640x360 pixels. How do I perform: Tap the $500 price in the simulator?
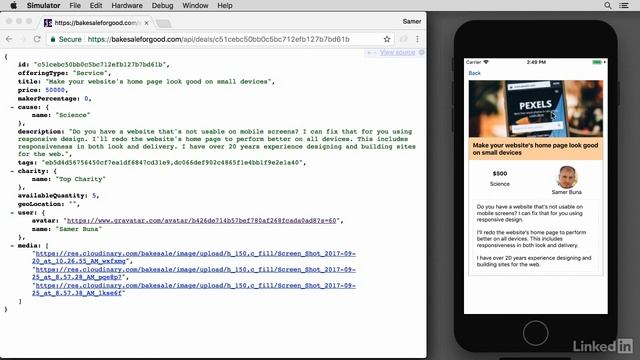pos(500,173)
